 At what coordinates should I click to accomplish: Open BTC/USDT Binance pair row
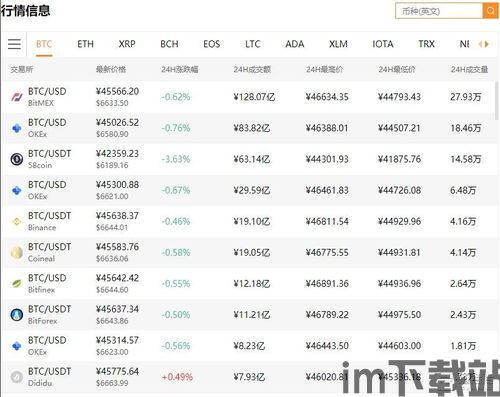click(249, 222)
